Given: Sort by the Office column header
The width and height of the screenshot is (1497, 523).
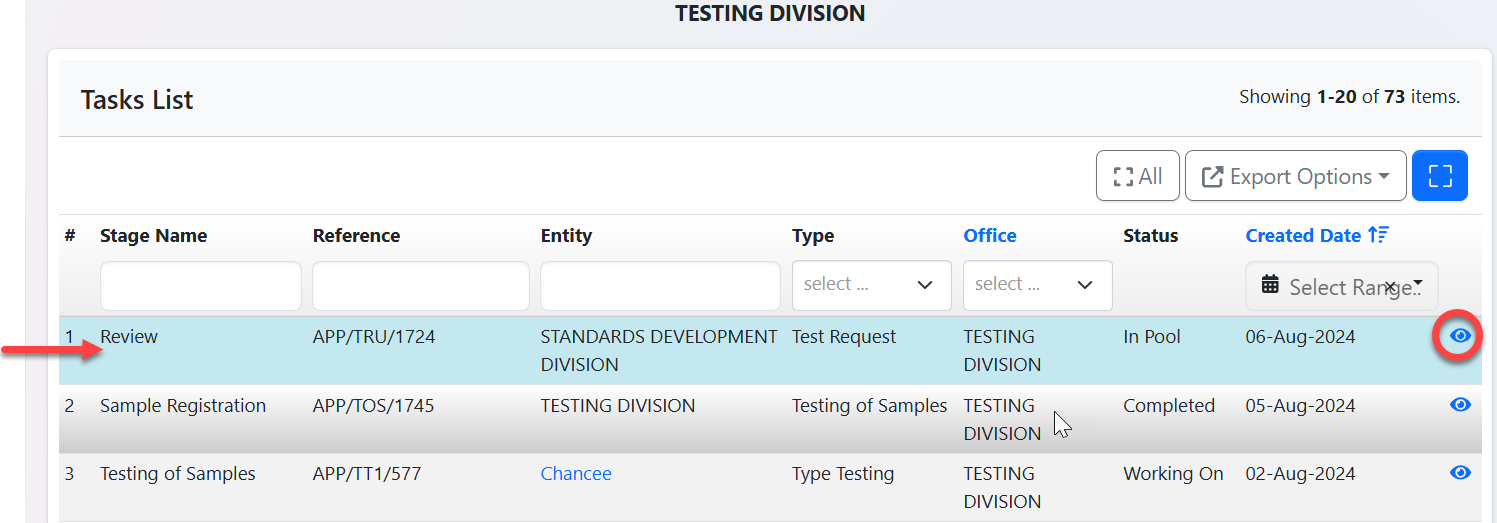Looking at the screenshot, I should [989, 236].
